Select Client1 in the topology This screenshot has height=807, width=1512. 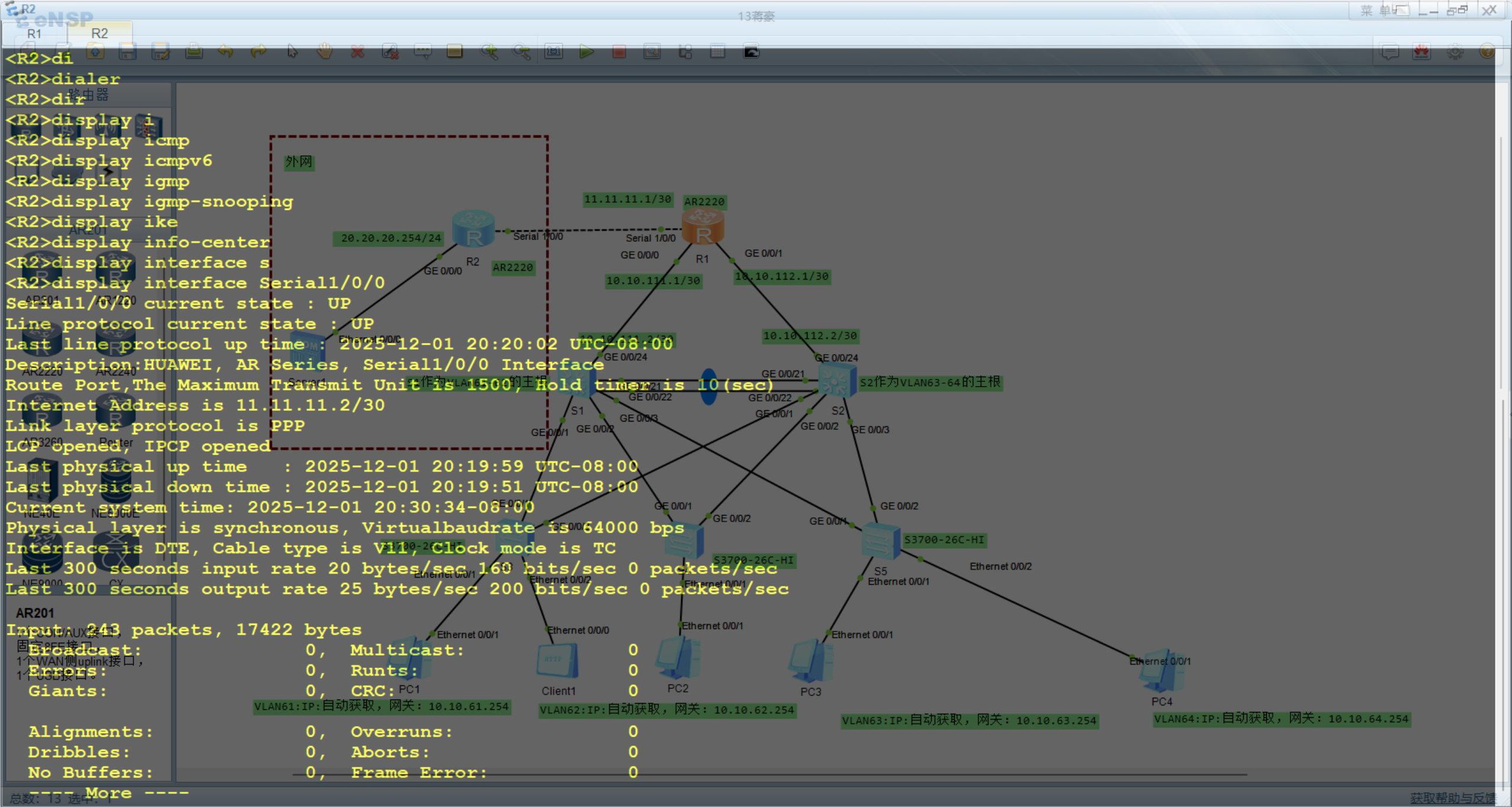tap(557, 660)
